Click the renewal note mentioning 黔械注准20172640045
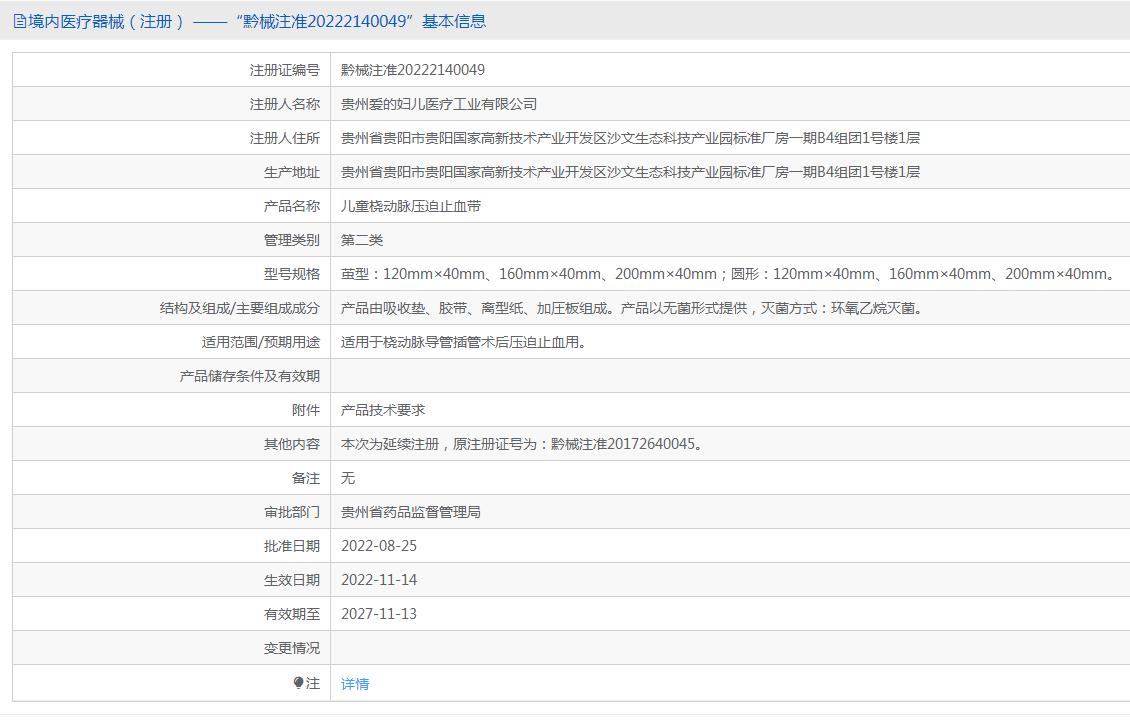This screenshot has width=1130, height=724. [x=523, y=444]
